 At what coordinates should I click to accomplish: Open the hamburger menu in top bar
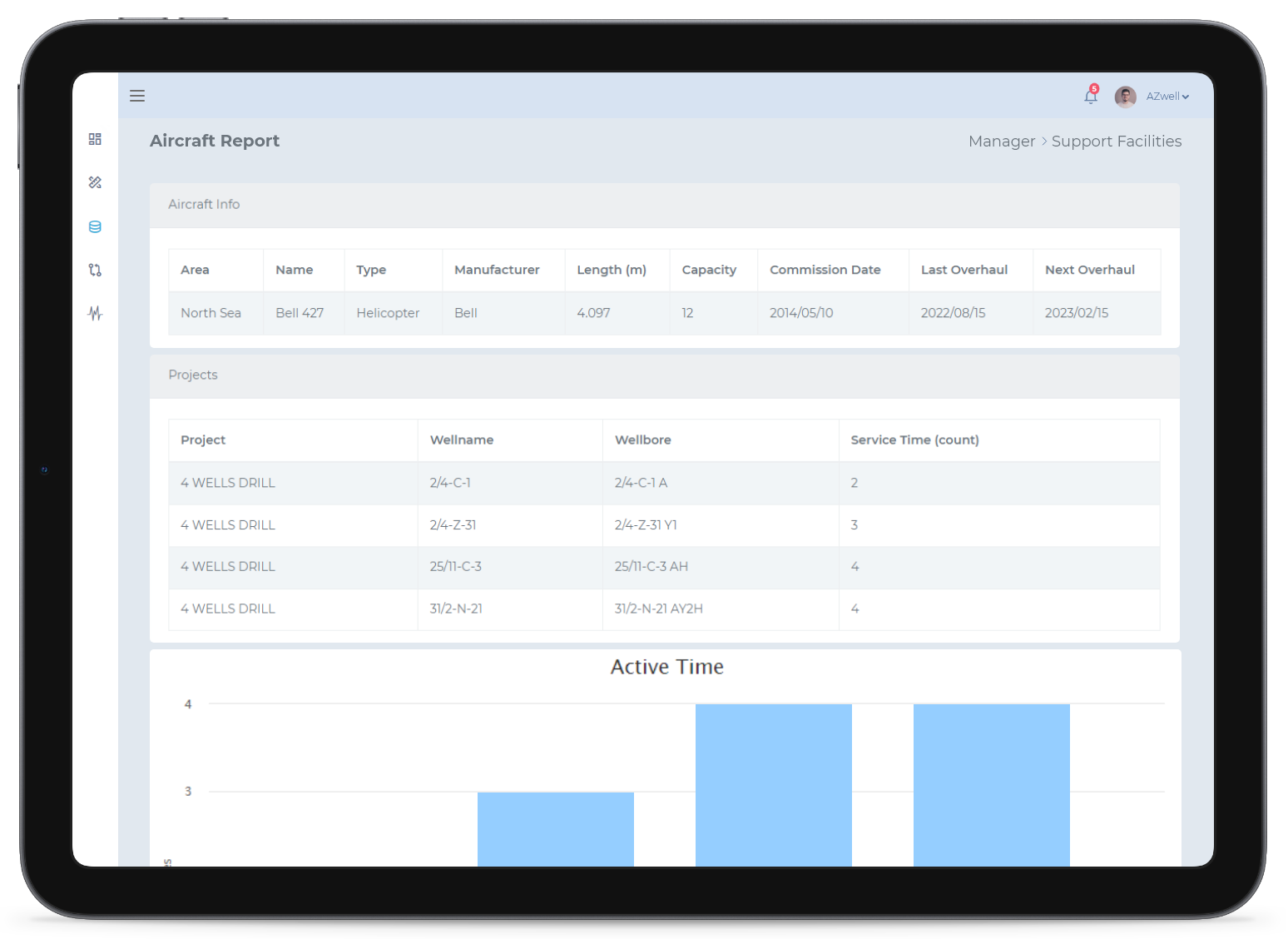point(137,96)
